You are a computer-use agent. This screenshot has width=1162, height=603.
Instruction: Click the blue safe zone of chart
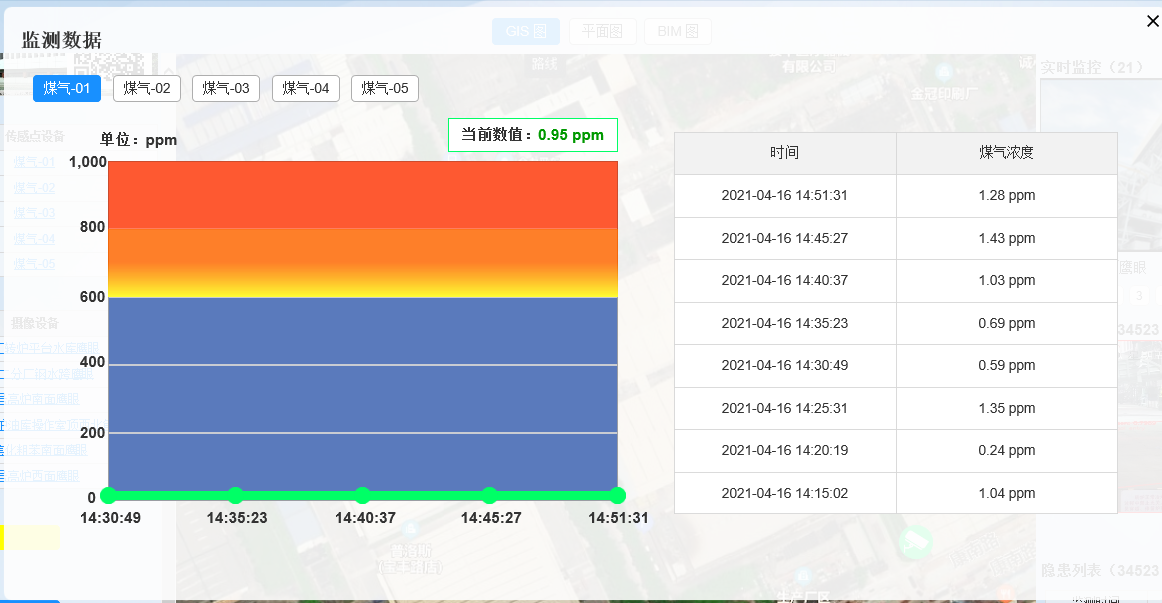363,393
